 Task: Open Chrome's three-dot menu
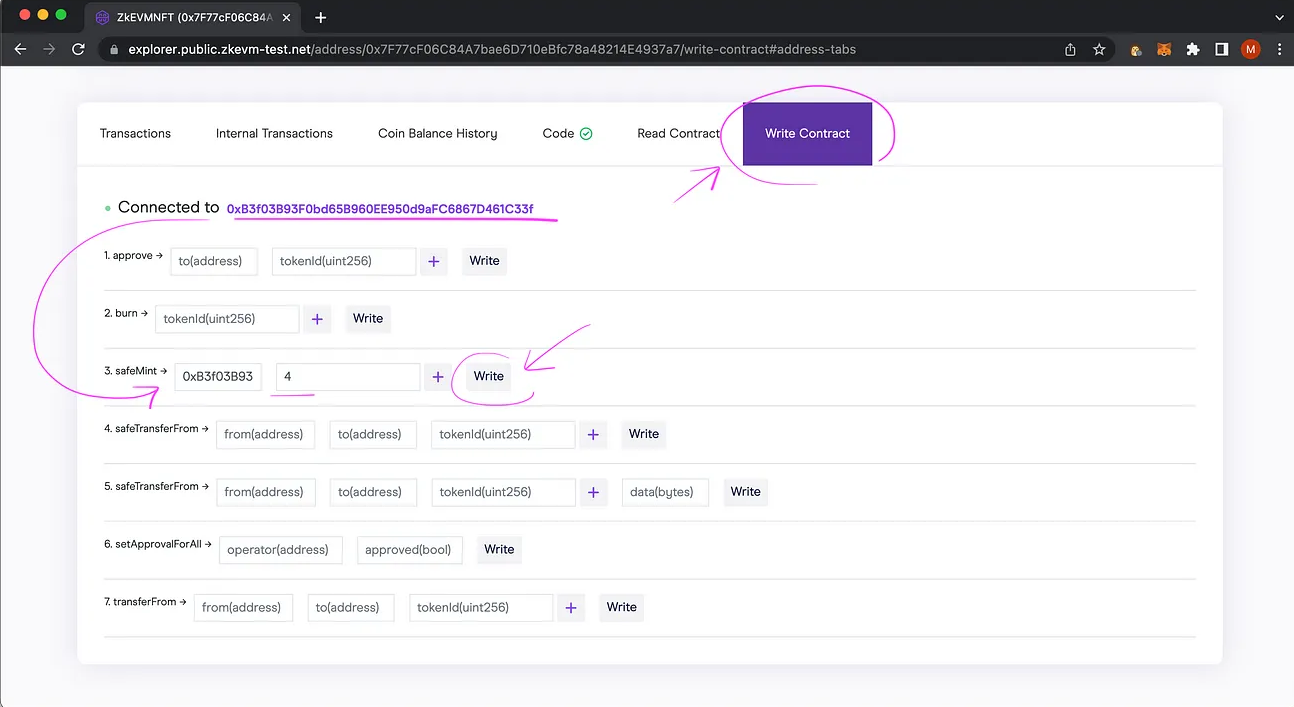[x=1278, y=49]
